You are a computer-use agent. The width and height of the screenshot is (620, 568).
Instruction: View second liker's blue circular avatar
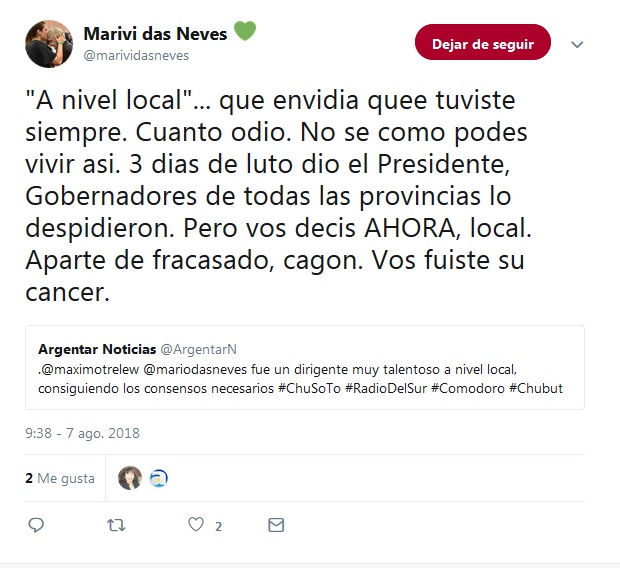(159, 478)
